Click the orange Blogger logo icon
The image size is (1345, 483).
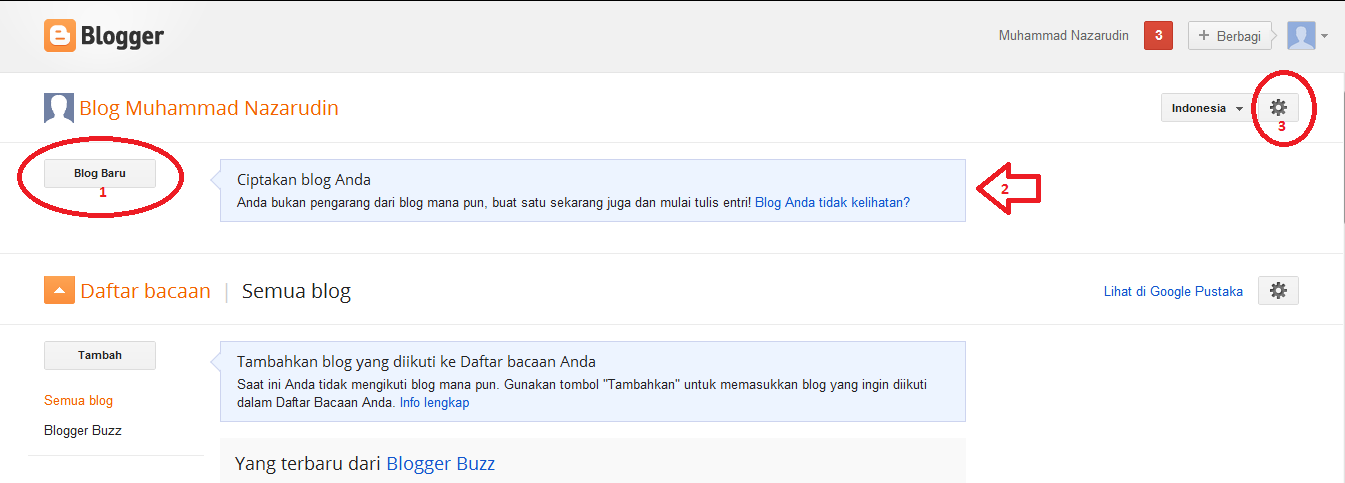click(x=60, y=37)
